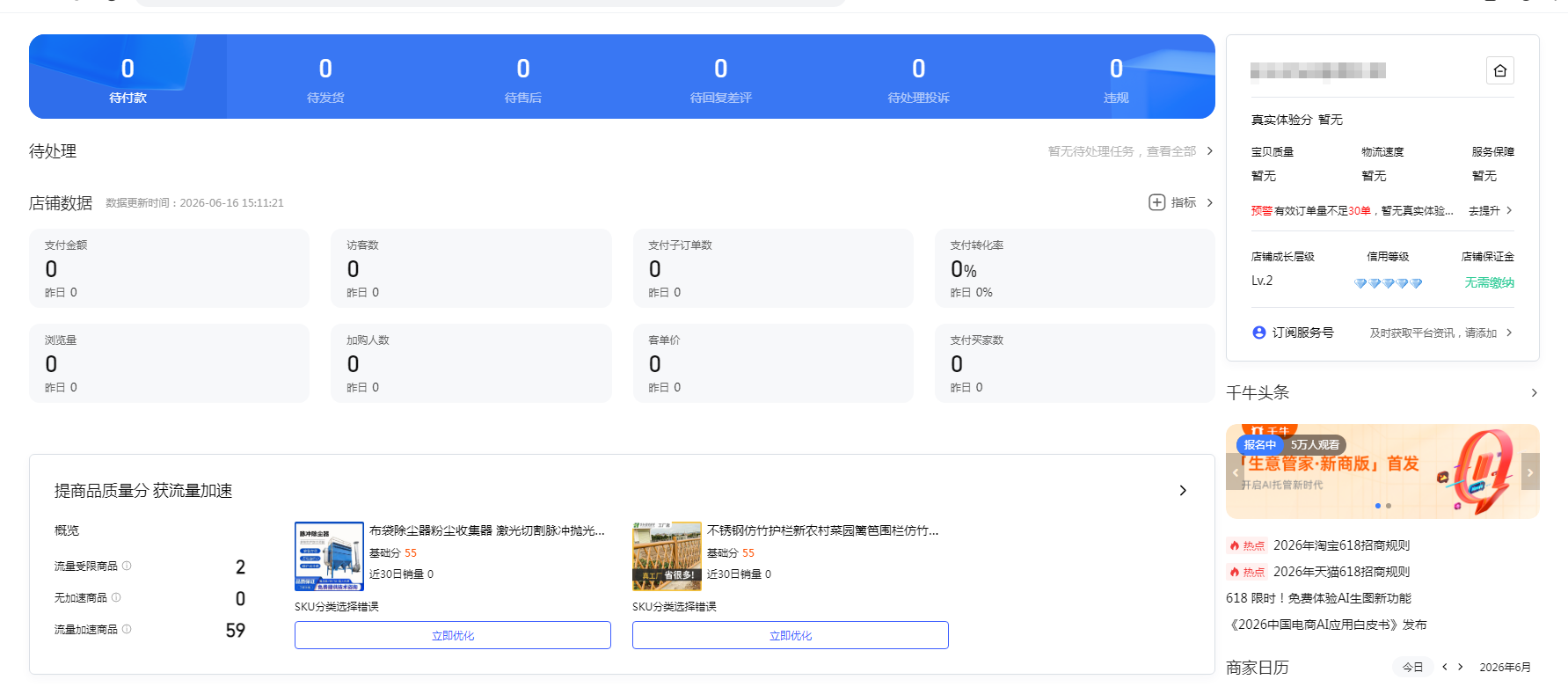Click the 访客数 data card
This screenshot has height=687, width=1568.
click(471, 268)
